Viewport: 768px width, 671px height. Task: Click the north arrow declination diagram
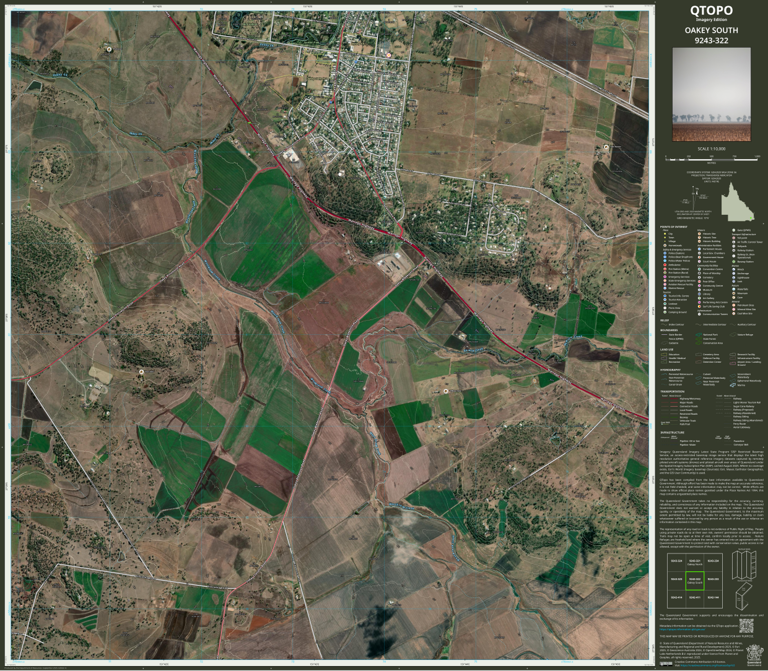point(695,197)
